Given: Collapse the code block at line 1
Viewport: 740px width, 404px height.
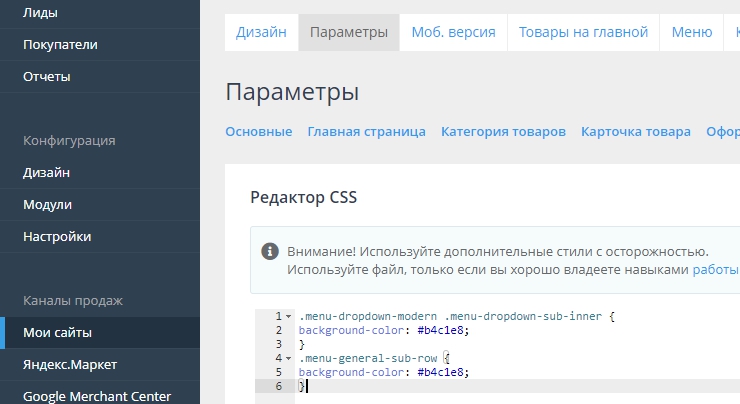Looking at the screenshot, I should click(x=289, y=316).
